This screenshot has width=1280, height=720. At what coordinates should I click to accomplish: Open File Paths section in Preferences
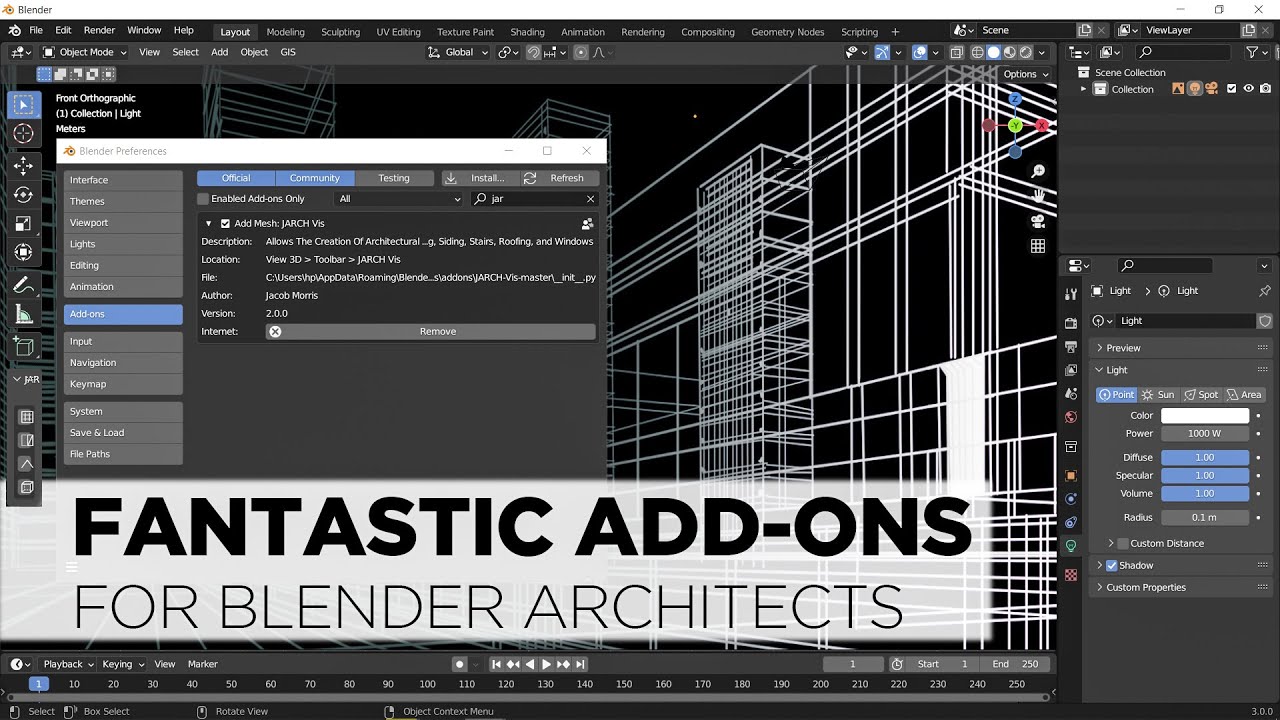tap(123, 454)
